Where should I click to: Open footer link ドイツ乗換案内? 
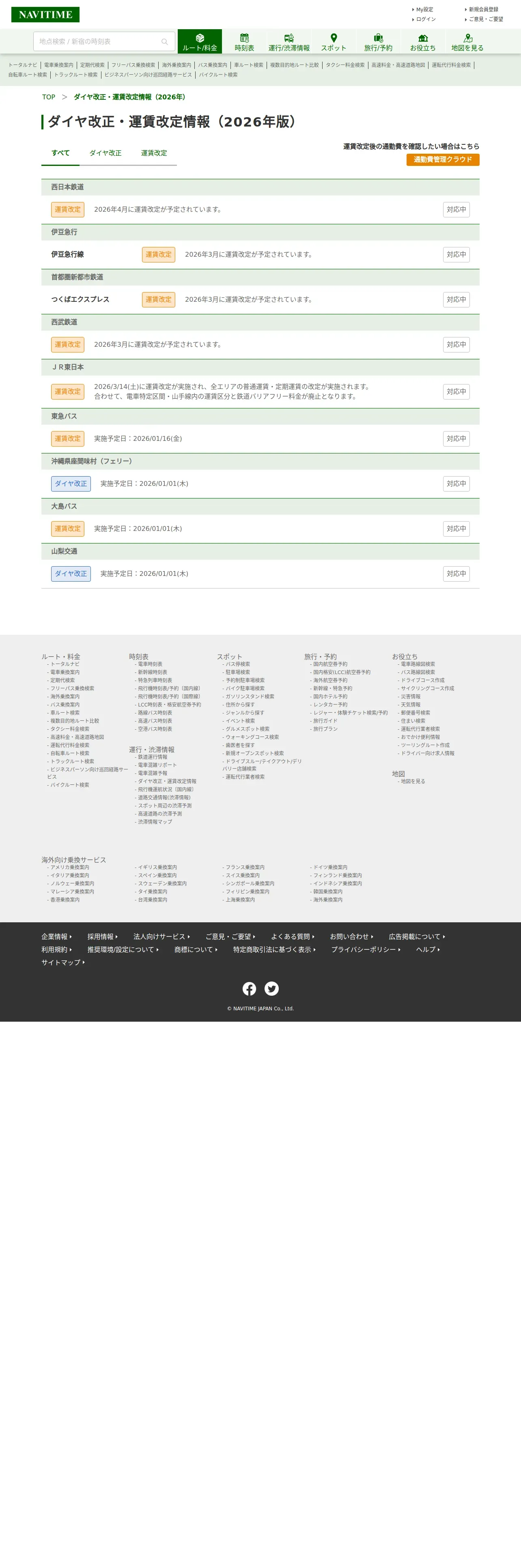pos(330,868)
